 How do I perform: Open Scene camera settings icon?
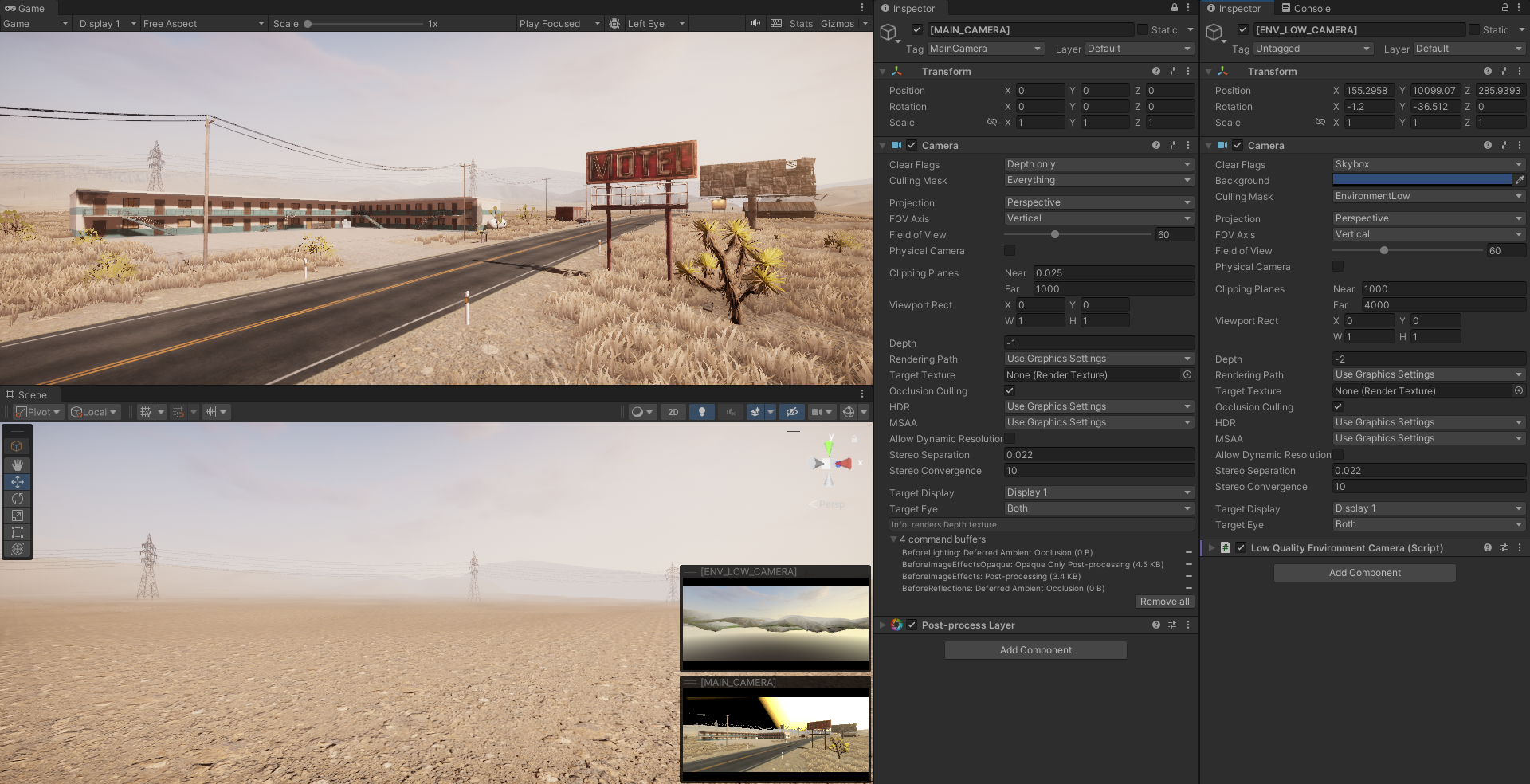pyautogui.click(x=816, y=412)
